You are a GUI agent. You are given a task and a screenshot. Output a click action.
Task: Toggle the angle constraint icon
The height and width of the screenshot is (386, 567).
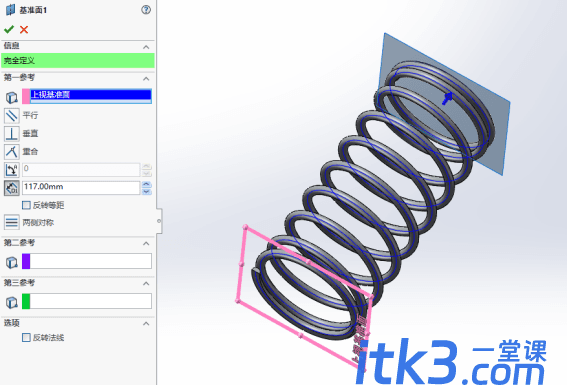coord(12,170)
